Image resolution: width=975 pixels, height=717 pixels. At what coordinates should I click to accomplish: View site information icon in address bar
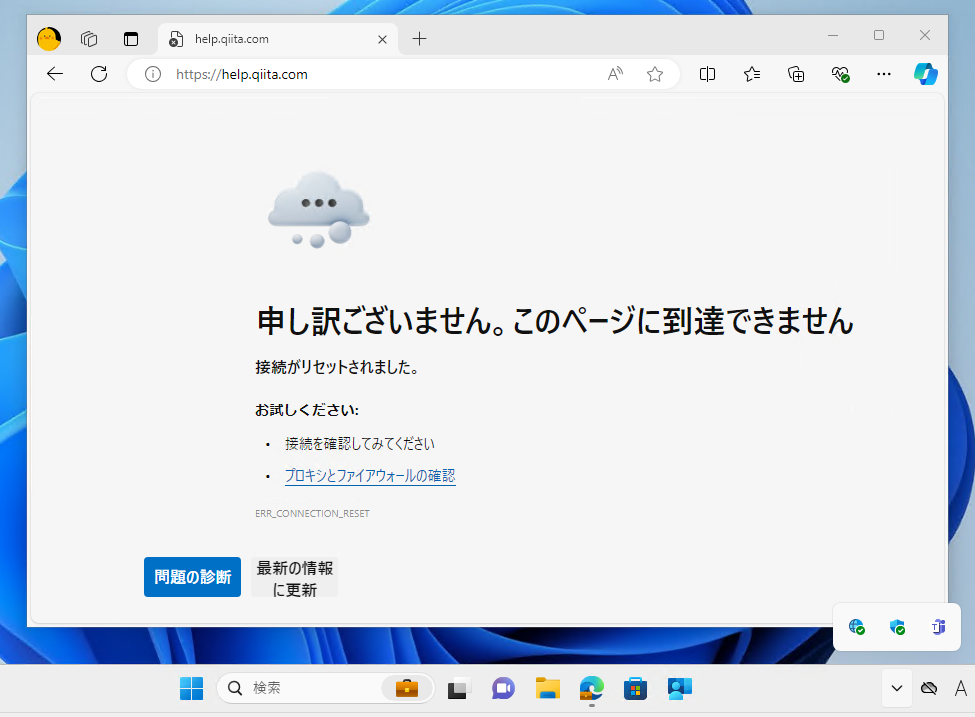point(153,74)
